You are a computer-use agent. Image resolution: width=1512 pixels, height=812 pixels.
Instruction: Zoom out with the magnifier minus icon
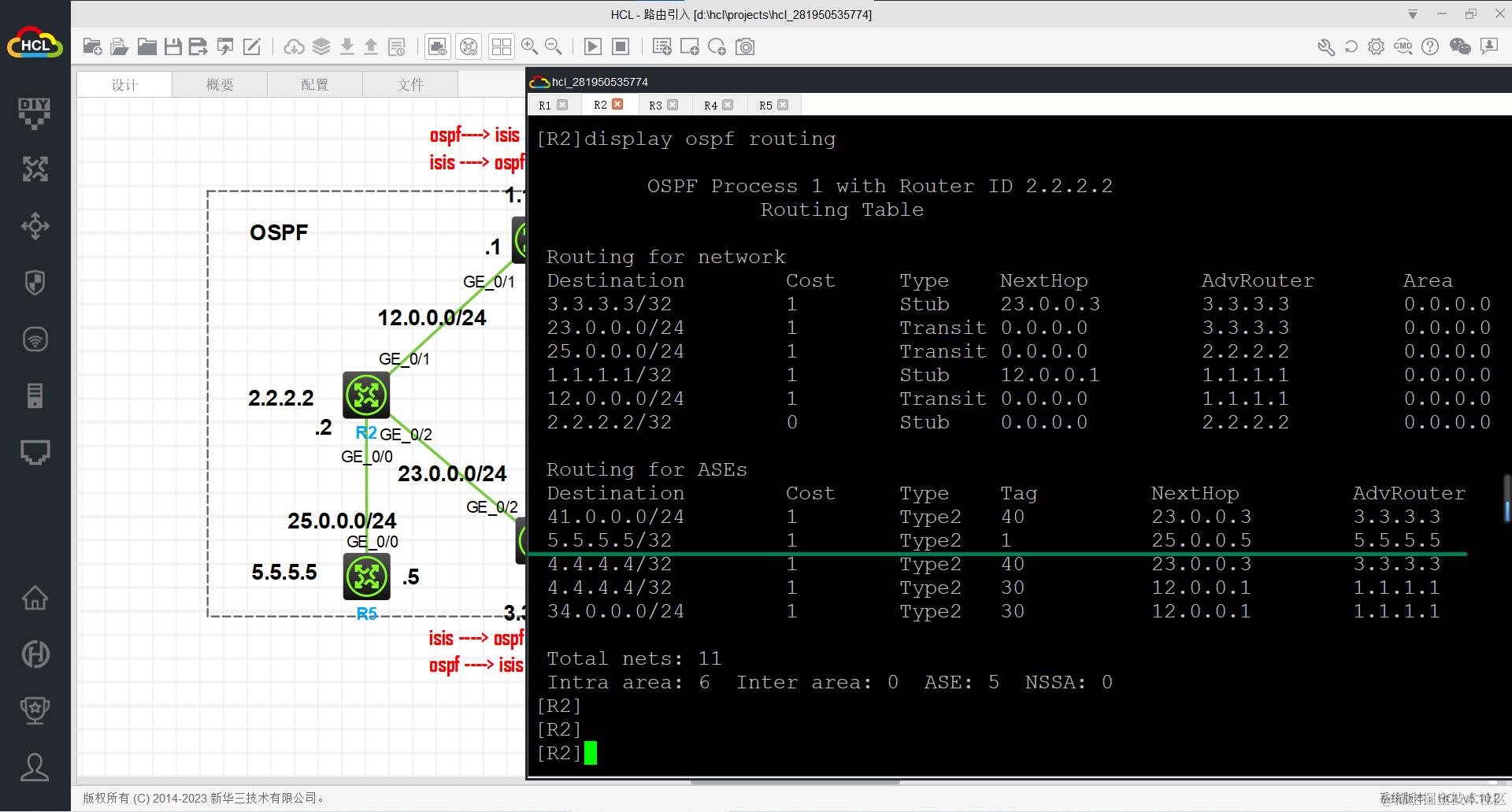554,46
